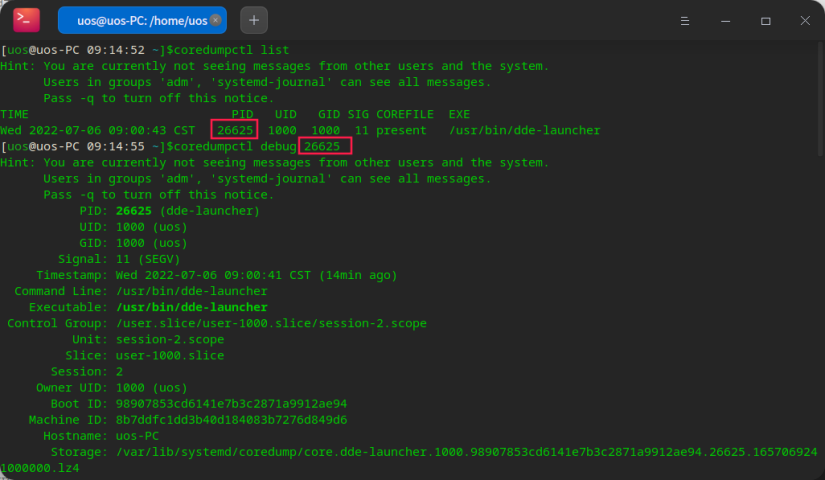
Task: Click the bold Executable path value
Action: tap(191, 307)
